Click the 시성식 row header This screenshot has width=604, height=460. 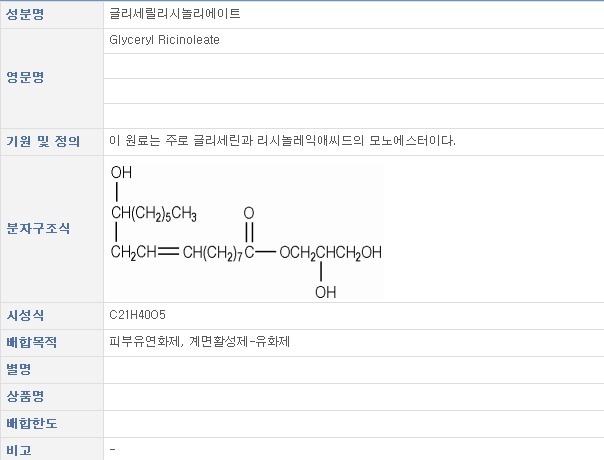[25, 315]
